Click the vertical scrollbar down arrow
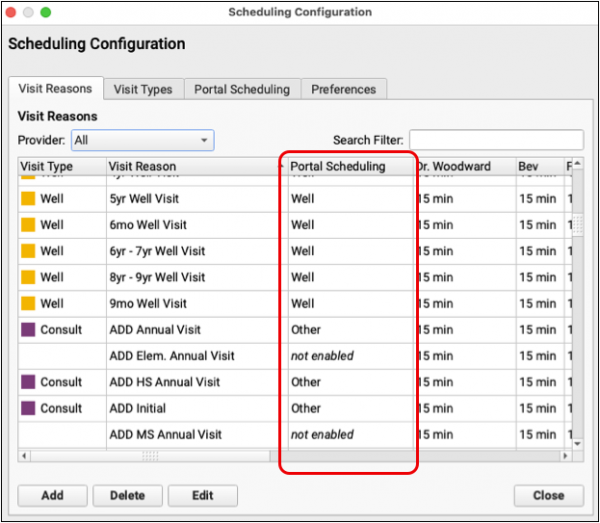 pos(575,441)
